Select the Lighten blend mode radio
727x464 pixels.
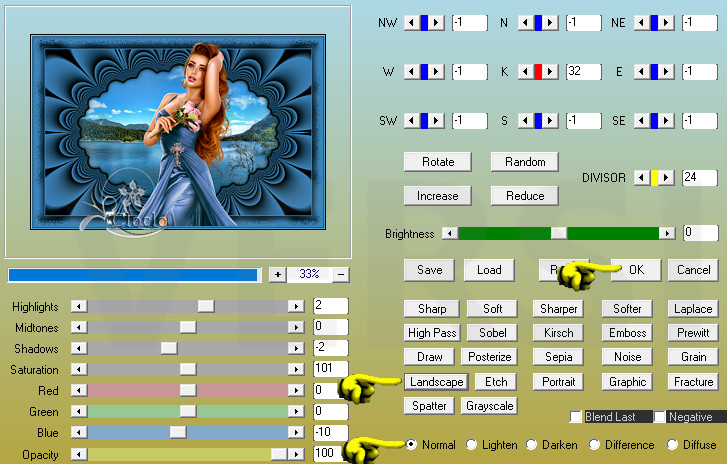[x=473, y=445]
